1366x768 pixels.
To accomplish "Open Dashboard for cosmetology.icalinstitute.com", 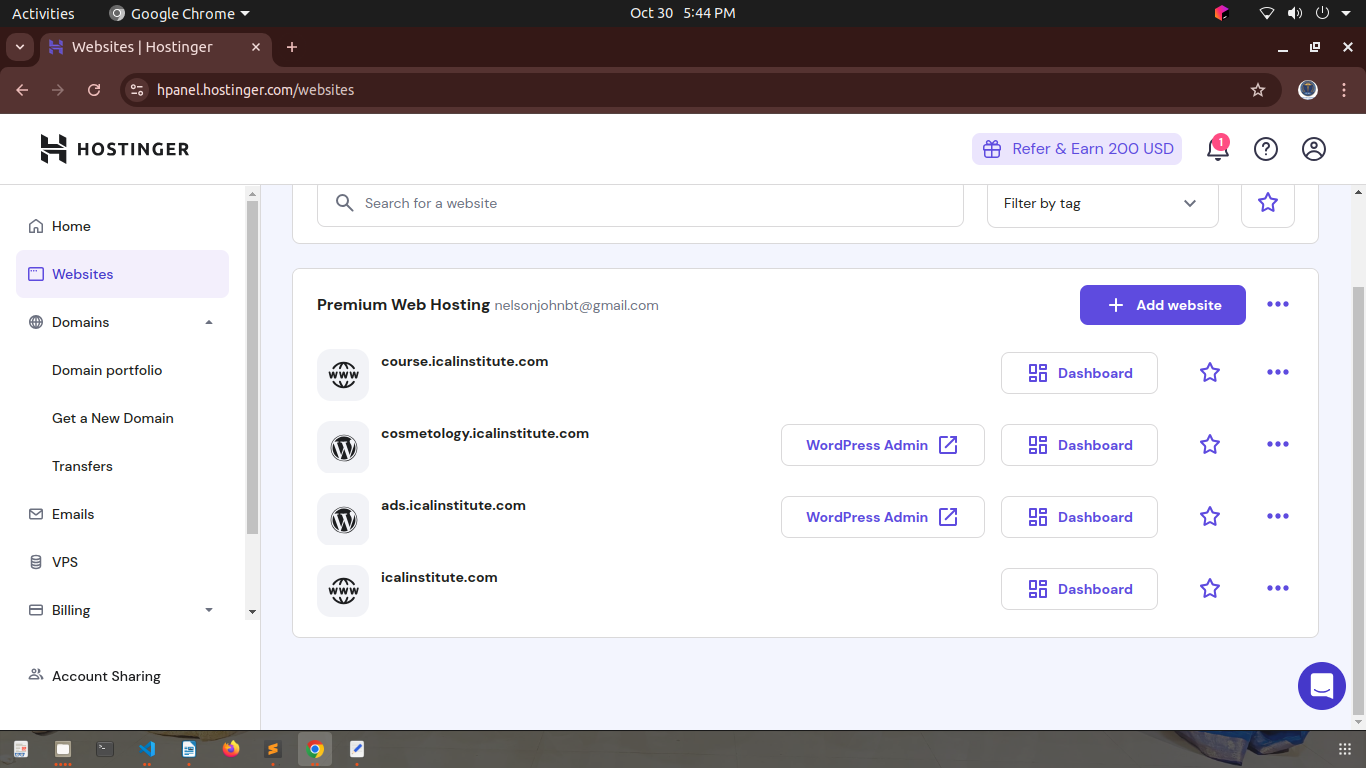I will (x=1079, y=445).
